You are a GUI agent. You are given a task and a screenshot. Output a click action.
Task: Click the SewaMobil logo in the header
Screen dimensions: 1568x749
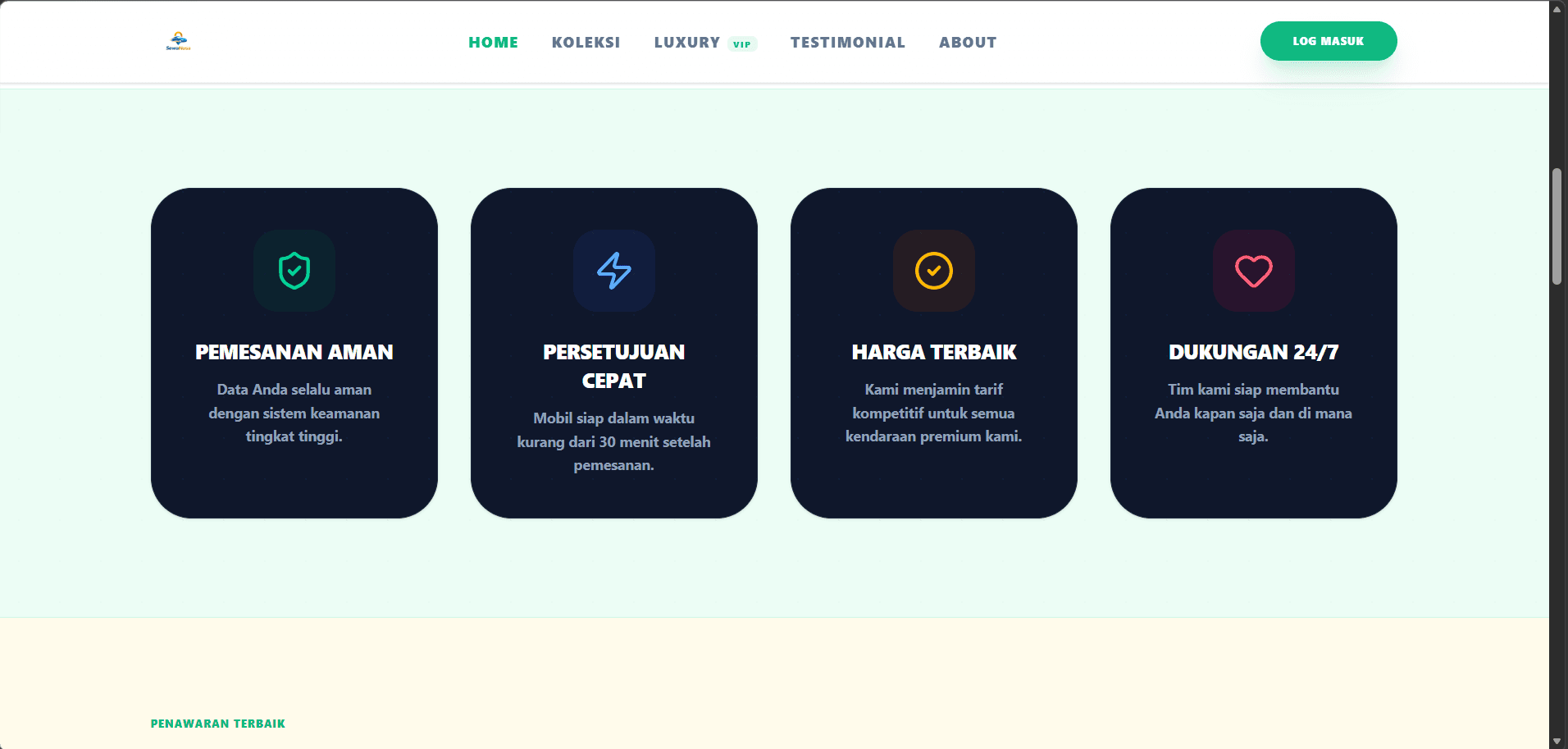(x=178, y=41)
